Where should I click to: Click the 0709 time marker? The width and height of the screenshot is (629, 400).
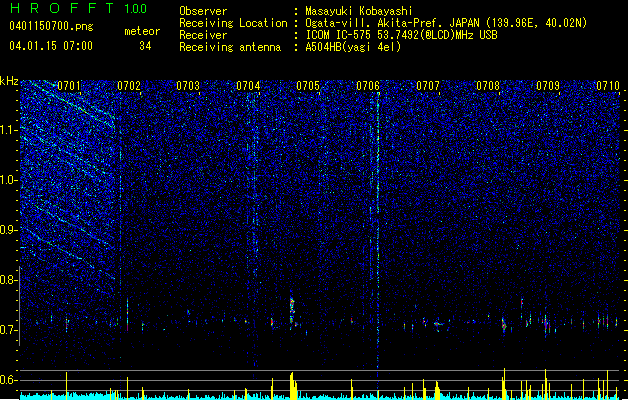(548, 86)
